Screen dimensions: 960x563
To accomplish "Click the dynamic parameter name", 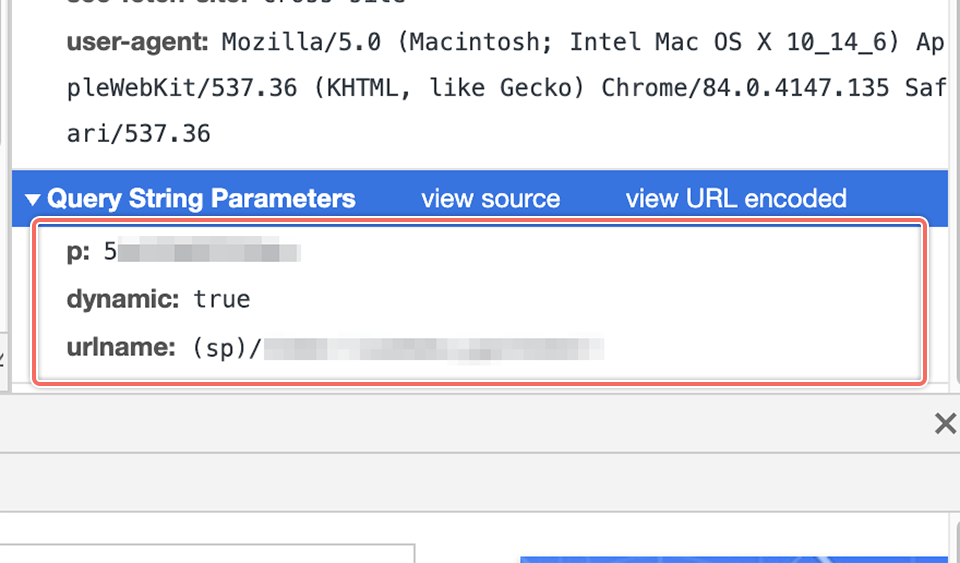I will pos(123,299).
